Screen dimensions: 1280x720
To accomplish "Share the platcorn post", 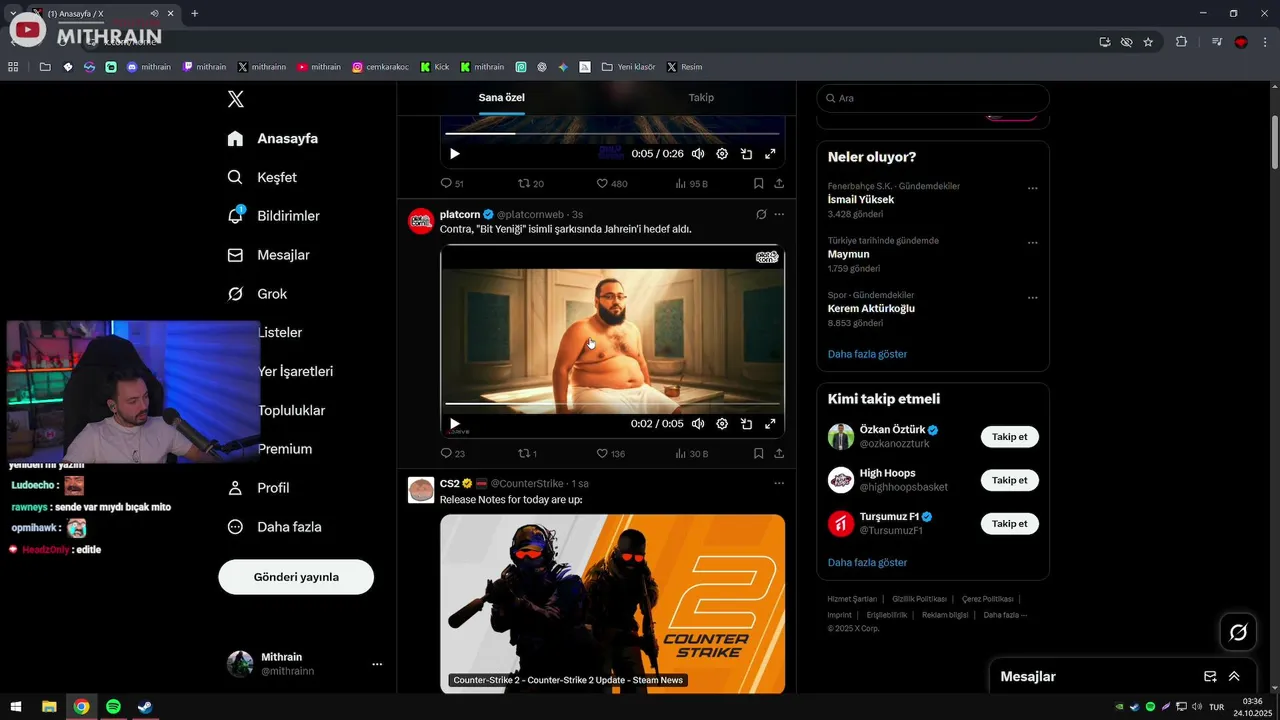I will pyautogui.click(x=779, y=453).
